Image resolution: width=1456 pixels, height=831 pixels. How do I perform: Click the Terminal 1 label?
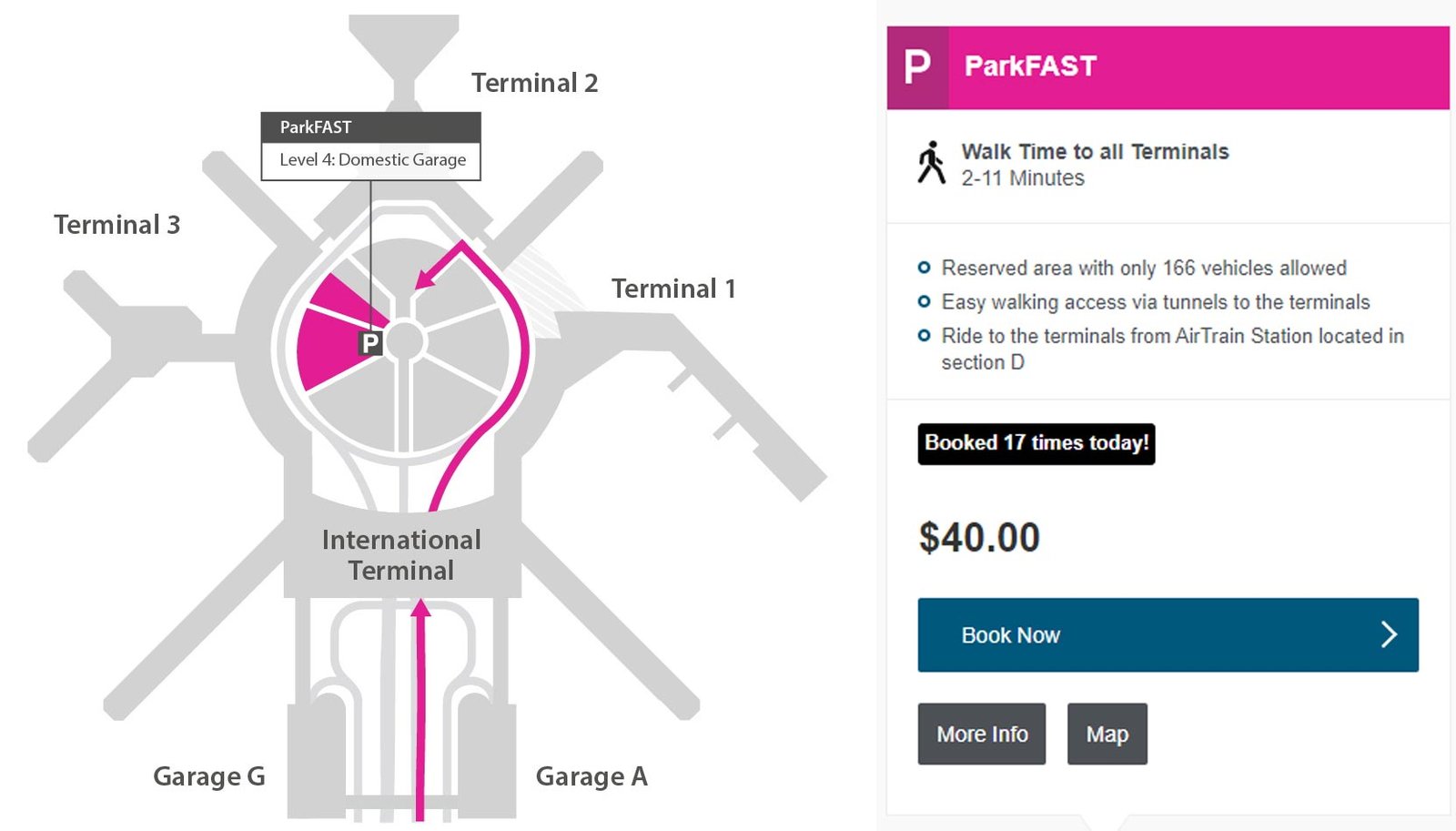673,289
